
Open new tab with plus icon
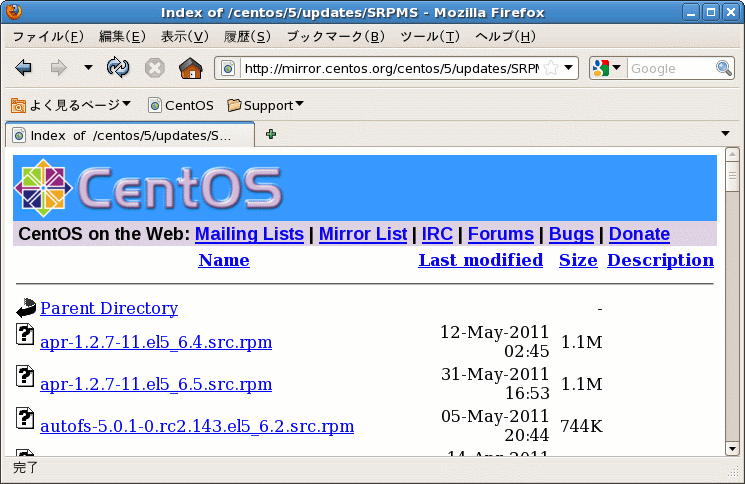[271, 134]
